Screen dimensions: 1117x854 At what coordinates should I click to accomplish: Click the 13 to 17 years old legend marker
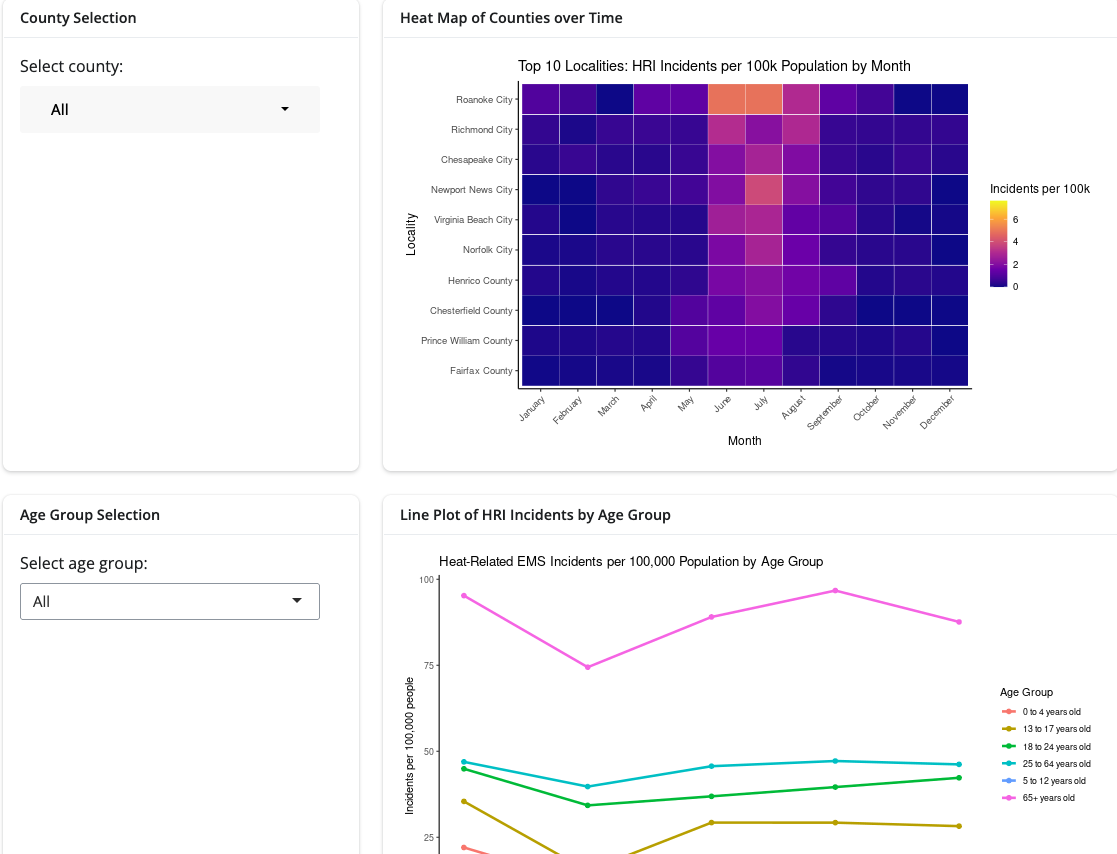[x=1009, y=729]
